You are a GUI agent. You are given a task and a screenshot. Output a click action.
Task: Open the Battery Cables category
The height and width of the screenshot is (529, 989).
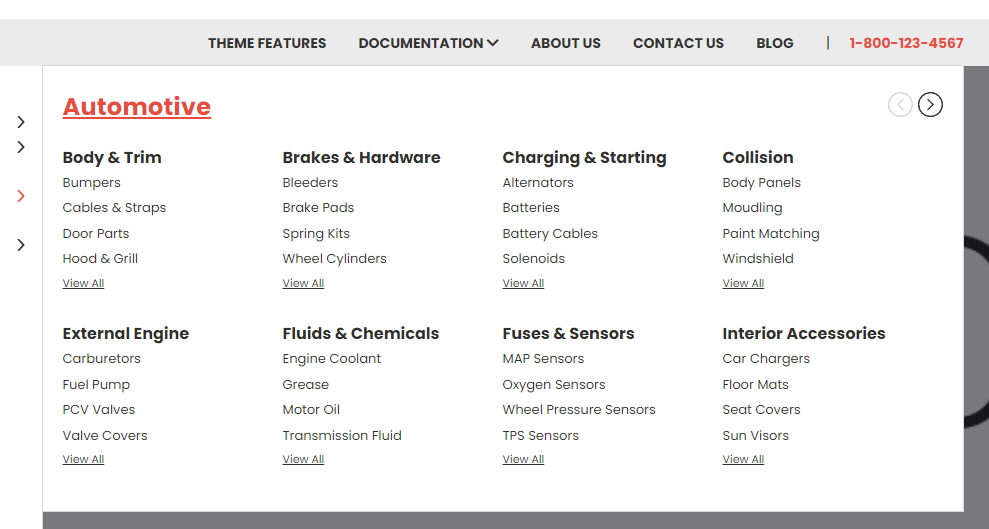[x=550, y=233]
